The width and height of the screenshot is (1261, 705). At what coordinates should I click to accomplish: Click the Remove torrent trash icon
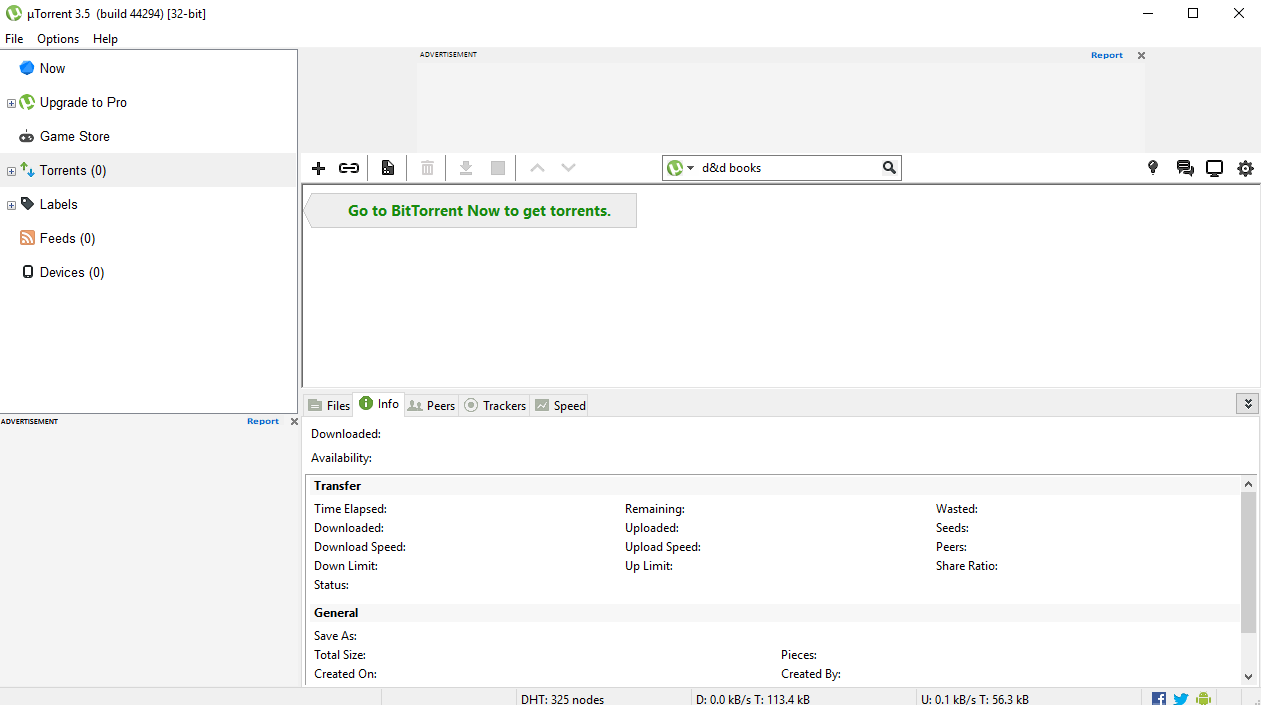coord(427,168)
